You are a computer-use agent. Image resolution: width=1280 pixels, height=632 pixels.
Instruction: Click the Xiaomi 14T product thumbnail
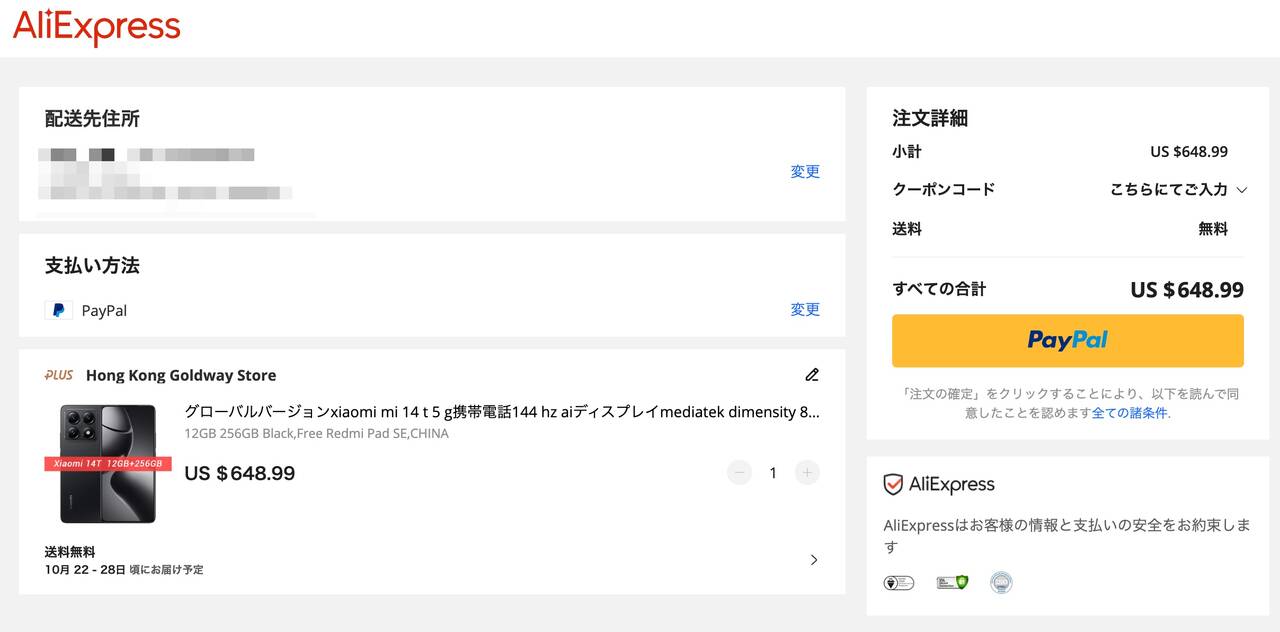click(108, 464)
